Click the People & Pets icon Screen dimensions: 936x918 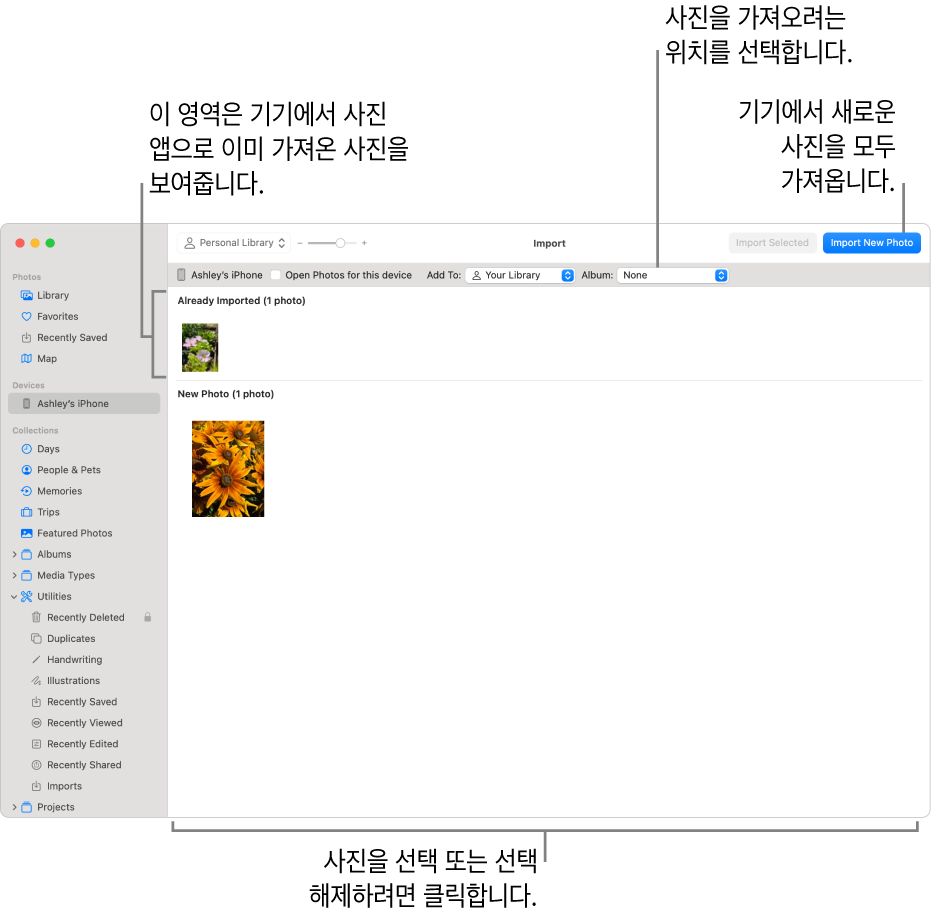coord(26,471)
